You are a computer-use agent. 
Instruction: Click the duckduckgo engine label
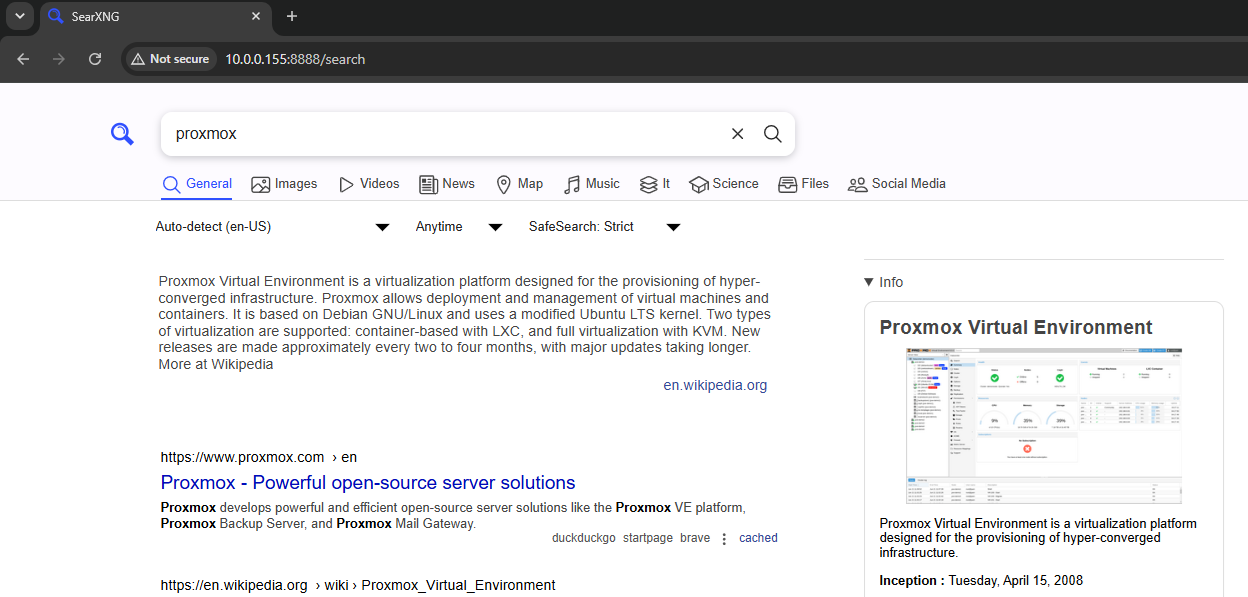click(x=583, y=538)
